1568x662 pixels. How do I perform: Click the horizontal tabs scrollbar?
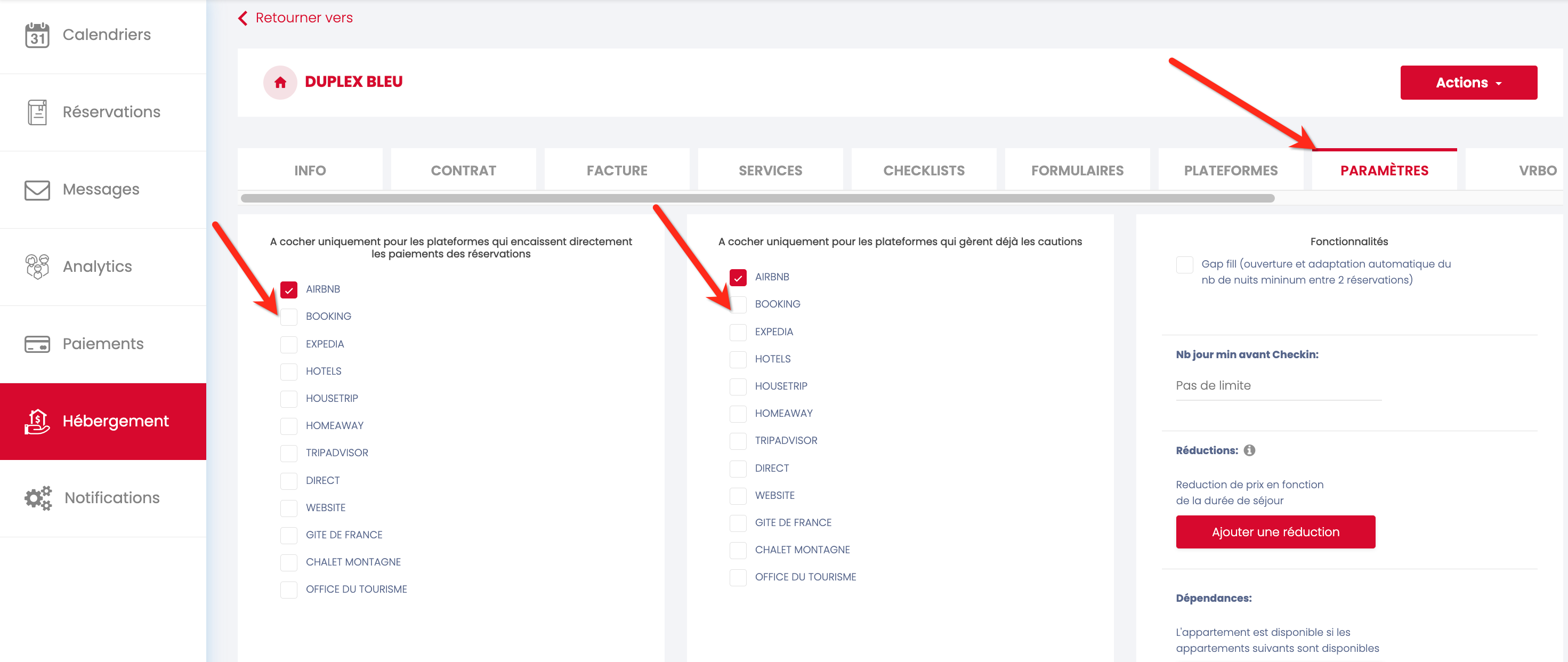click(x=757, y=198)
